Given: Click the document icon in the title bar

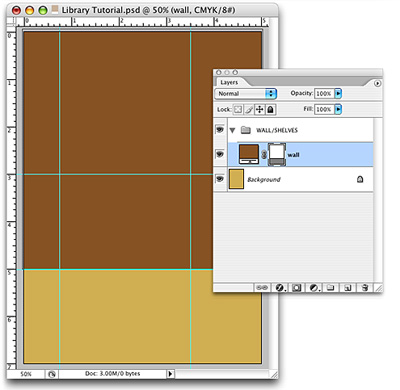Looking at the screenshot, I should point(55,9).
